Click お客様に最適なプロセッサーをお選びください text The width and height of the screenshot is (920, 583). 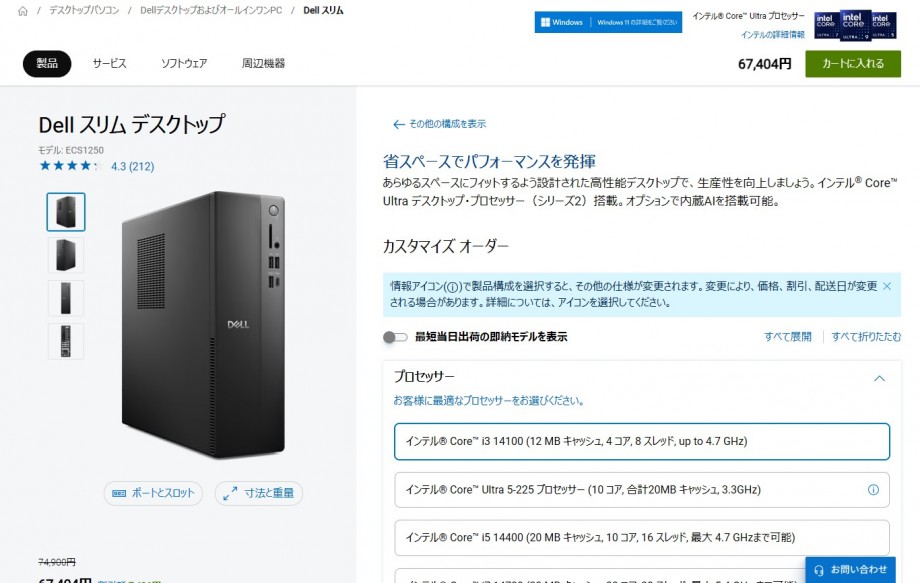coord(489,401)
